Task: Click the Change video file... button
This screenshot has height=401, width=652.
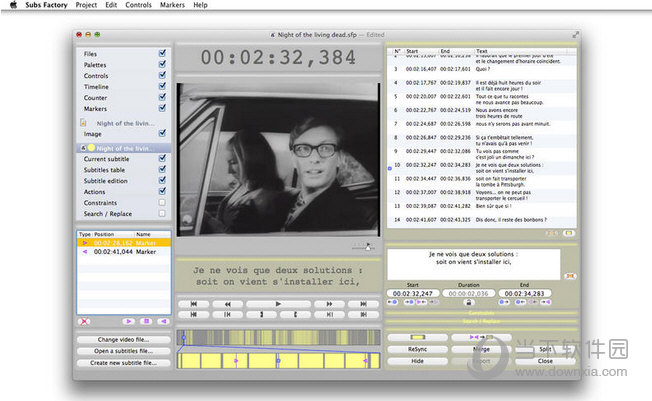Action: point(122,340)
